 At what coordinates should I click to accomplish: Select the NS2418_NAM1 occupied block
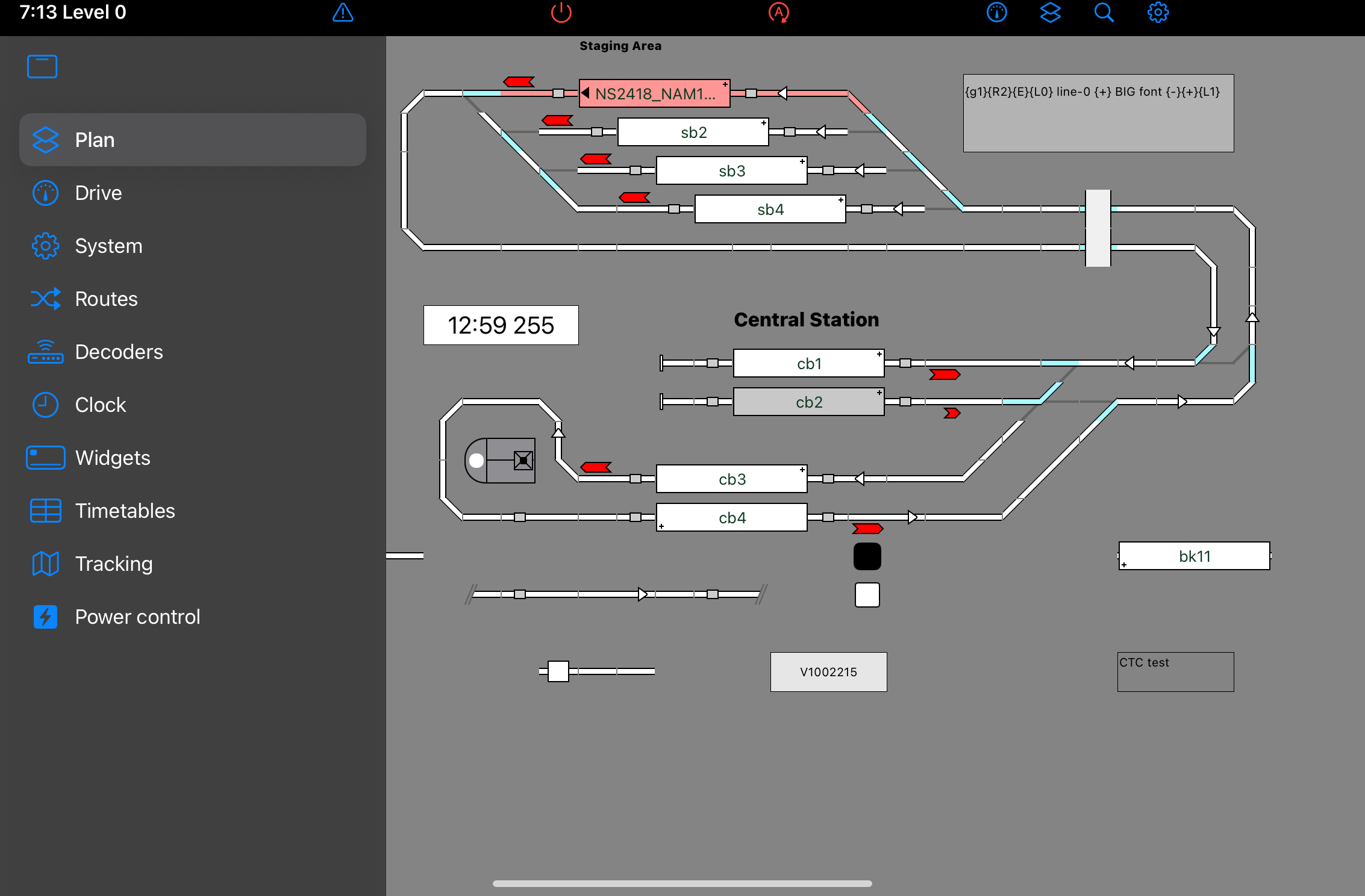(x=654, y=94)
